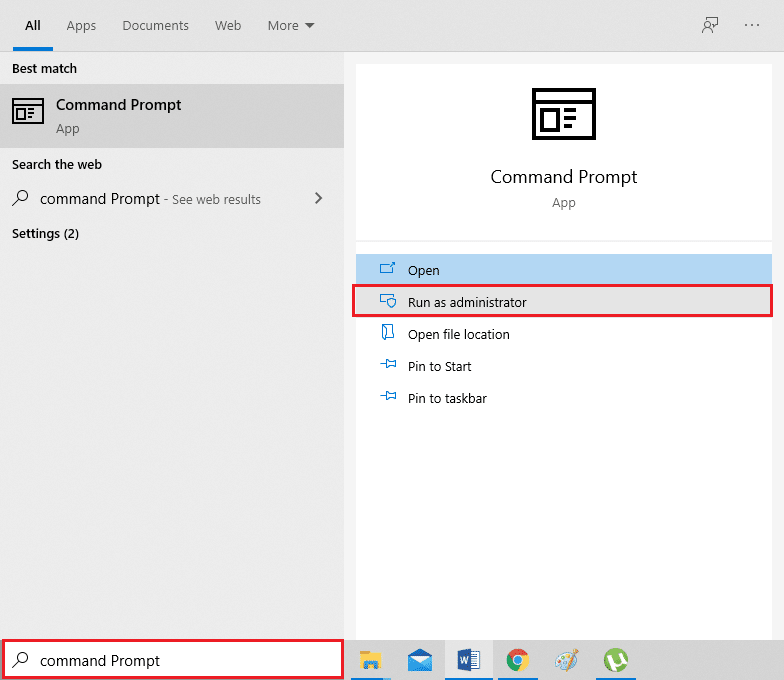Open the three-dot options menu
The height and width of the screenshot is (680, 784).
tap(752, 26)
